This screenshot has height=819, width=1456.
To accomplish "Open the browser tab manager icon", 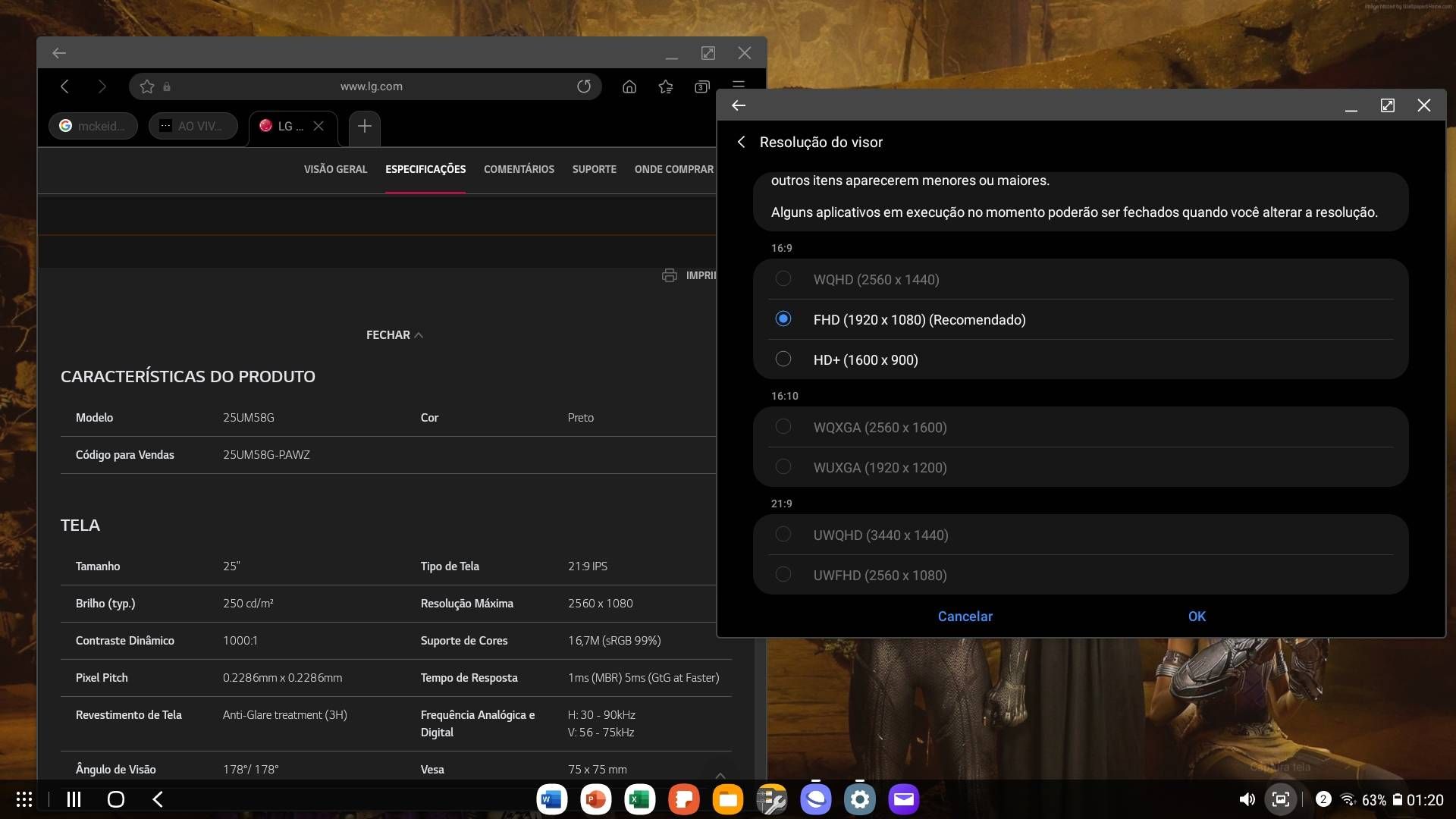I will [x=701, y=86].
